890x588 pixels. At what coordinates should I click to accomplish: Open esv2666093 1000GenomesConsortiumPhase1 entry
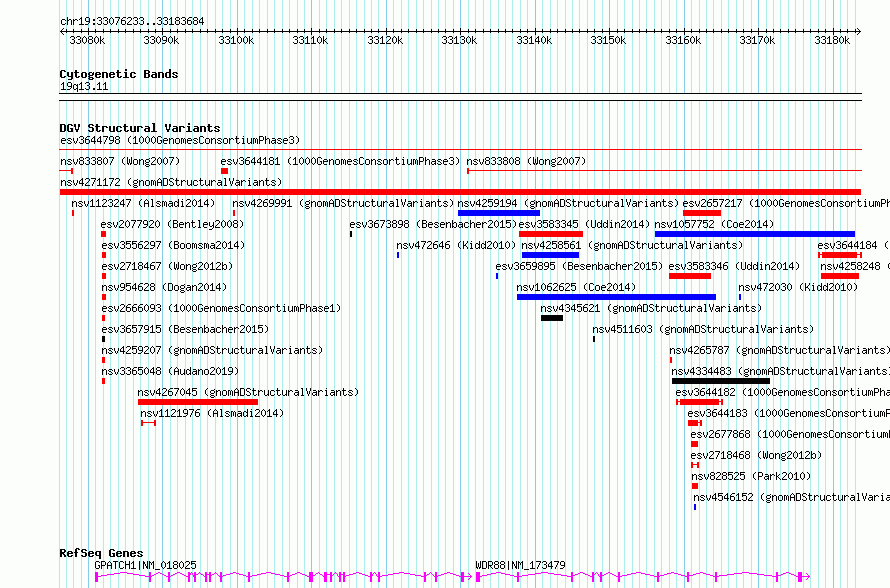tap(221, 308)
